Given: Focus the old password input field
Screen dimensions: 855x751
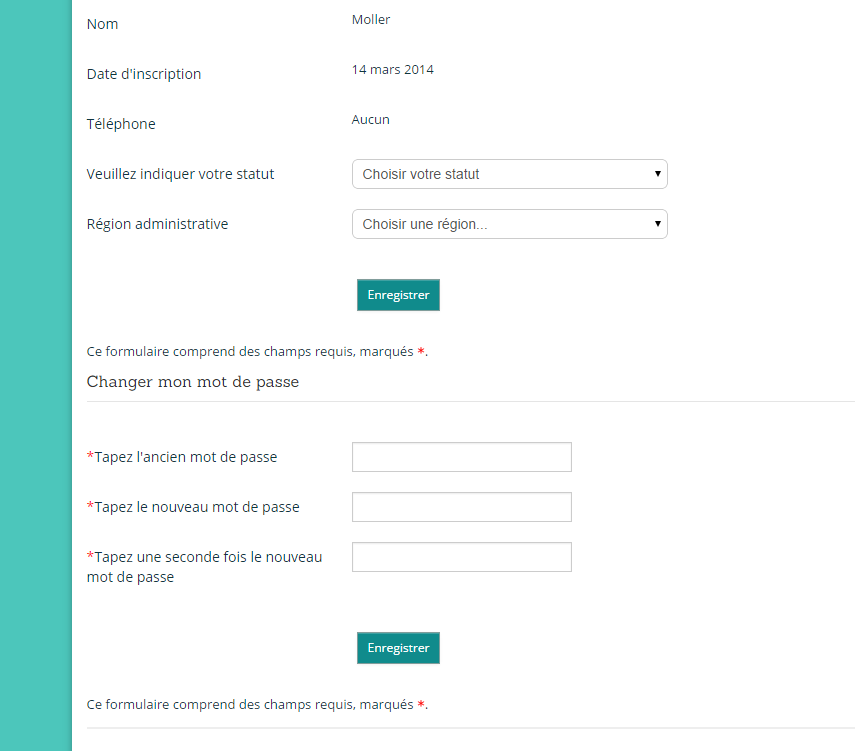Looking at the screenshot, I should click(461, 457).
